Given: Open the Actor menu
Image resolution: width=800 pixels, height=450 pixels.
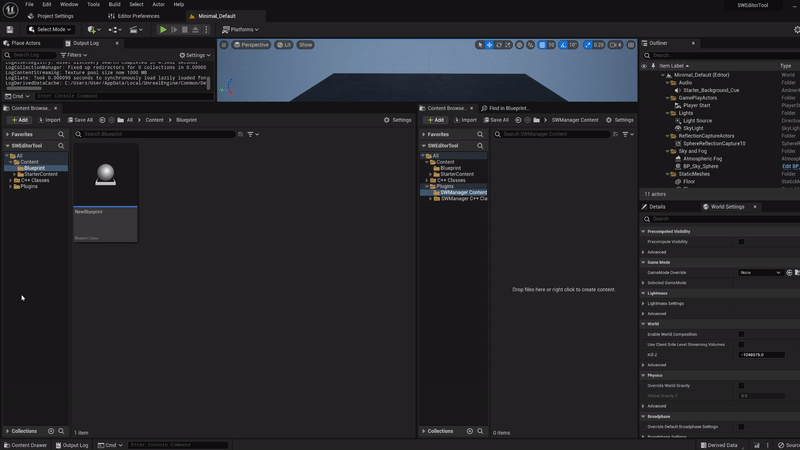Looking at the screenshot, I should click(158, 4).
